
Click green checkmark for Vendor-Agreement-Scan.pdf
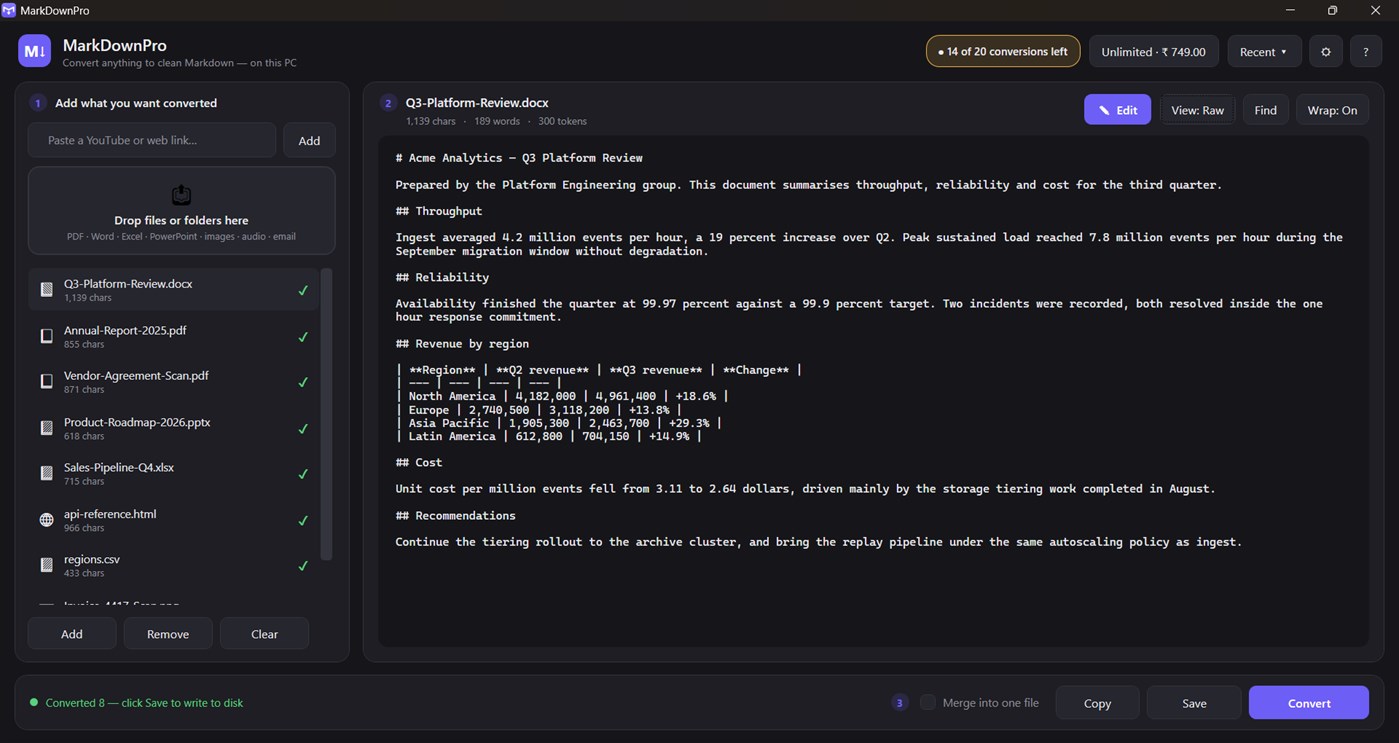303,383
